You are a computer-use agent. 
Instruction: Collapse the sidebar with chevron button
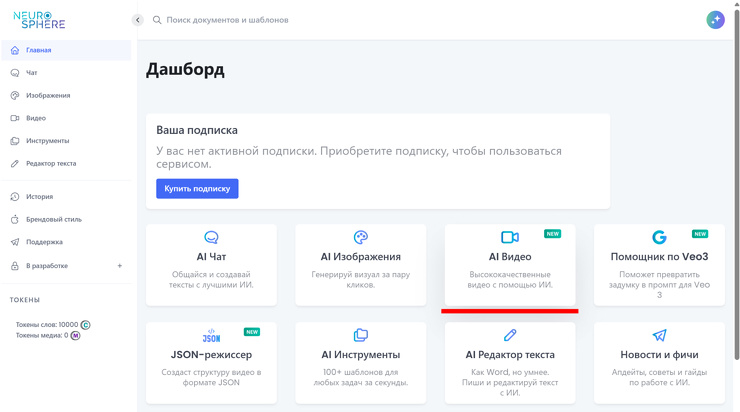[x=138, y=20]
